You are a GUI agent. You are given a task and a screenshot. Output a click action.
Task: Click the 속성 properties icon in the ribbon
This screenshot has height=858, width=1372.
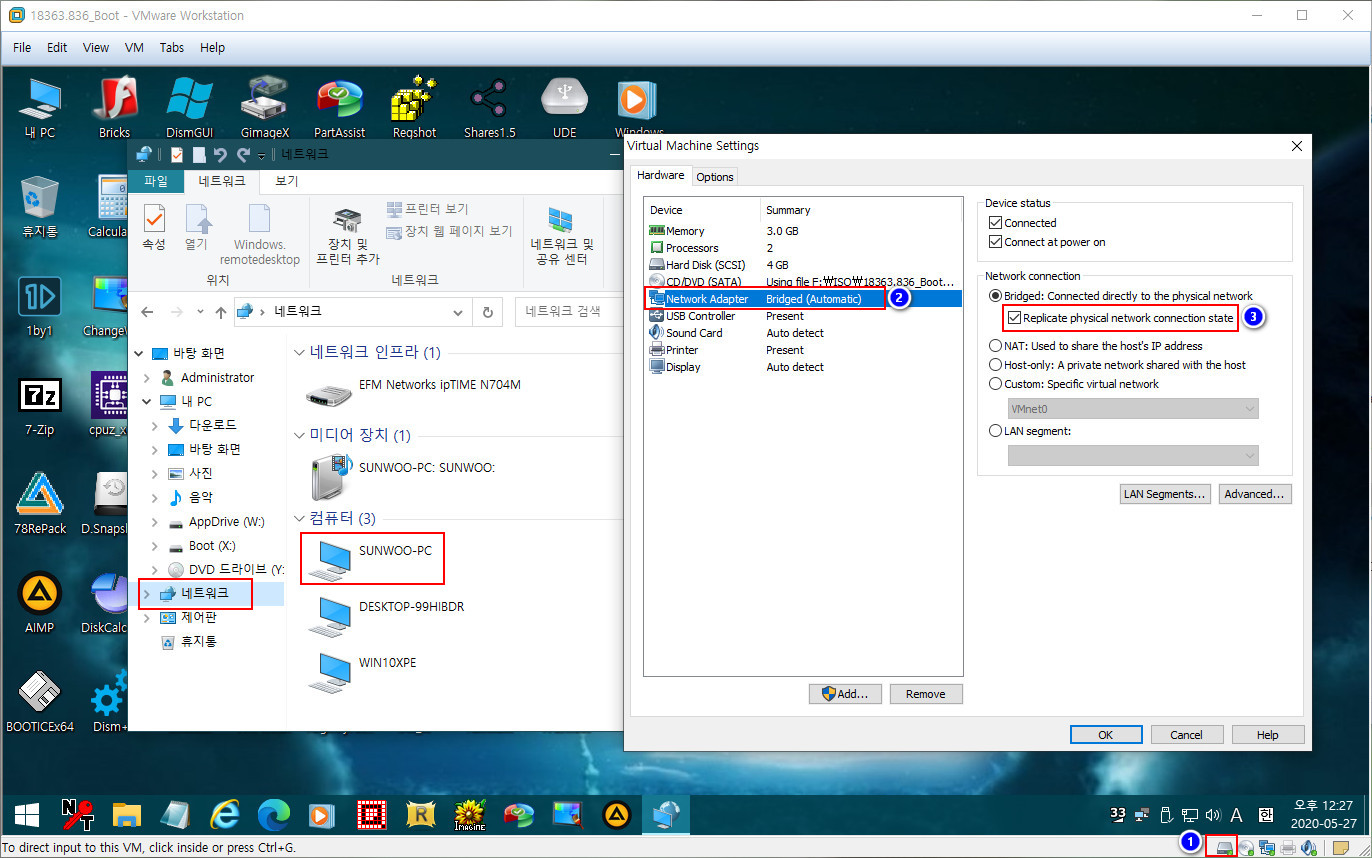tap(154, 226)
